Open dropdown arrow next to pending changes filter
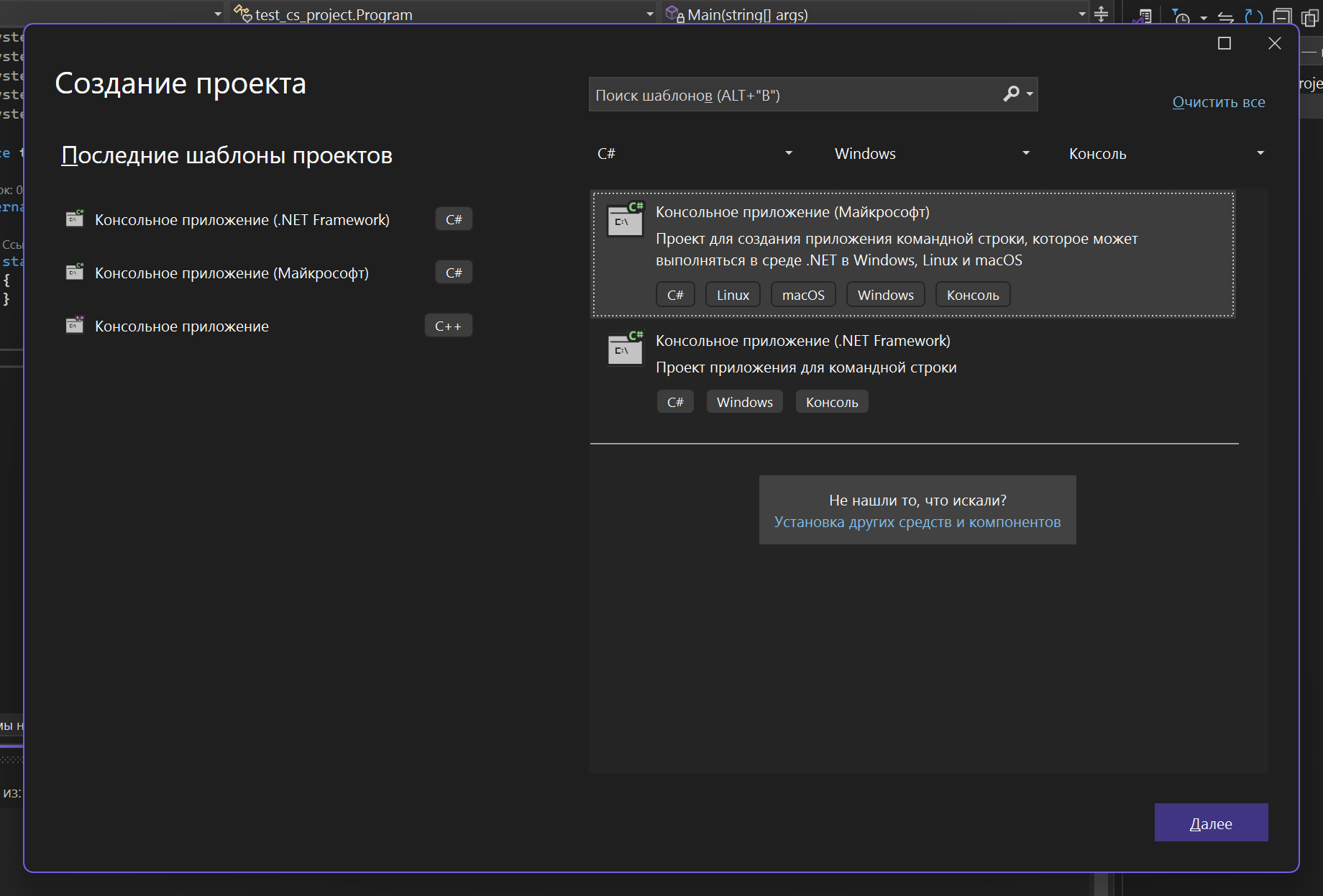 point(1204,17)
